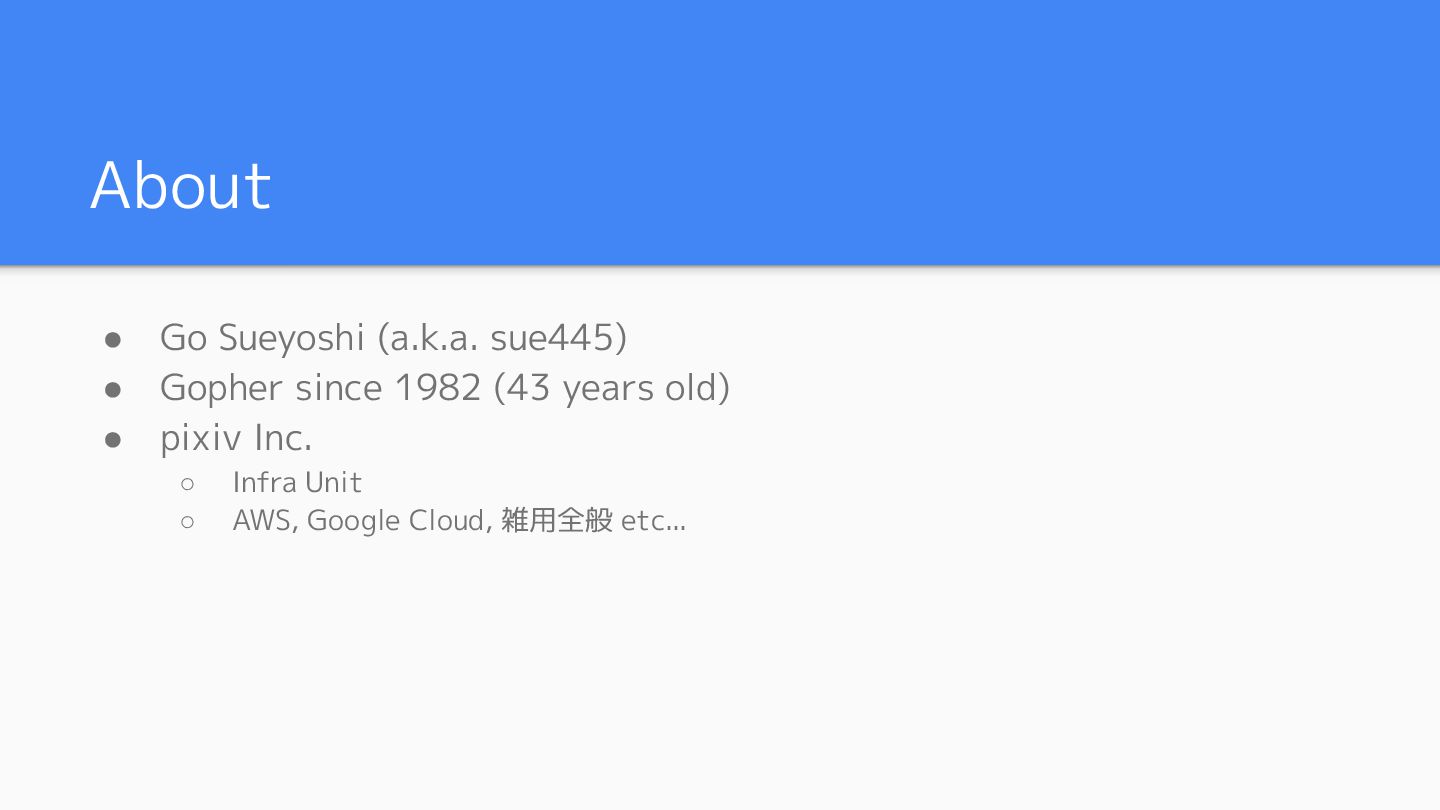Click the filled bullet before Go Sueyoshi

click(113, 339)
